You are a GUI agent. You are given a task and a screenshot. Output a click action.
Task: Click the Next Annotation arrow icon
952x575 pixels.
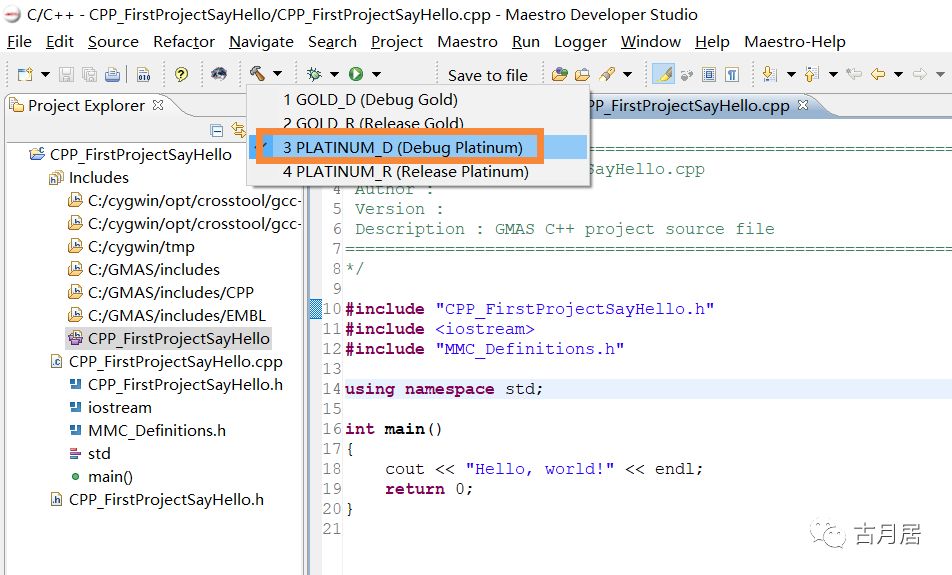tap(769, 74)
